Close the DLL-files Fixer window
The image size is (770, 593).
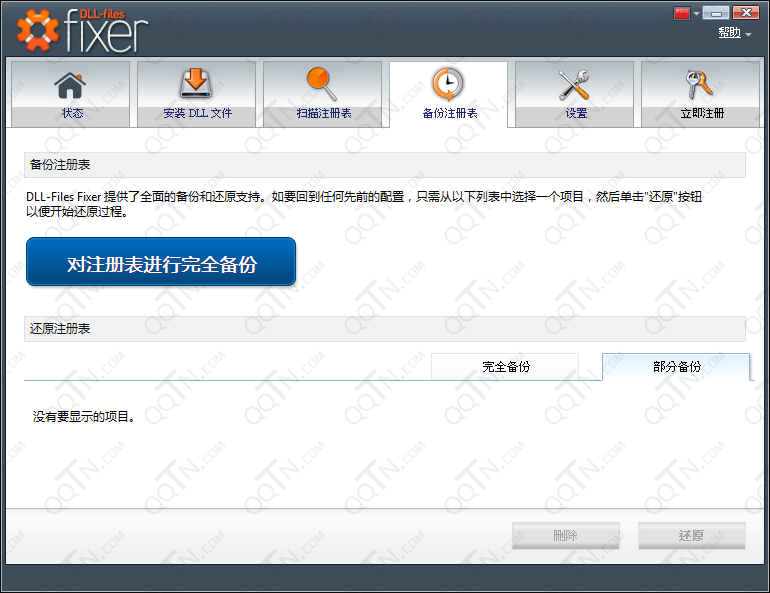pos(744,13)
